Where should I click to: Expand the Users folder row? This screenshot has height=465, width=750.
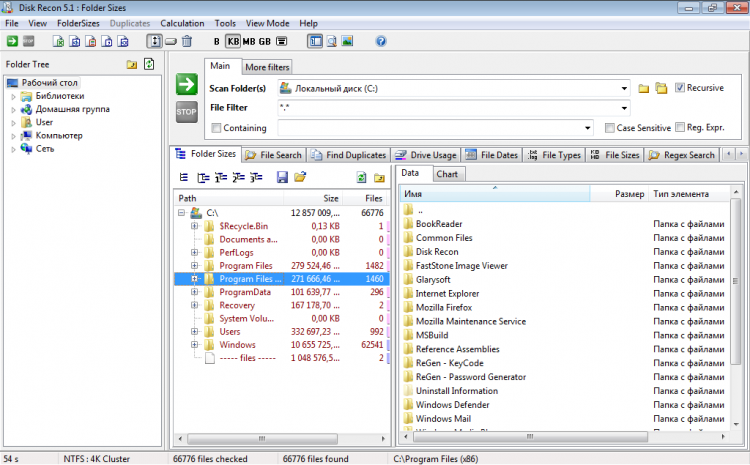195,331
